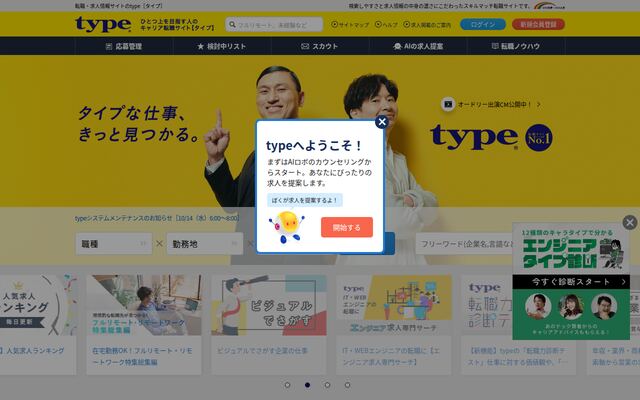Click the book icon beside 転職ノウハウ

point(495,46)
